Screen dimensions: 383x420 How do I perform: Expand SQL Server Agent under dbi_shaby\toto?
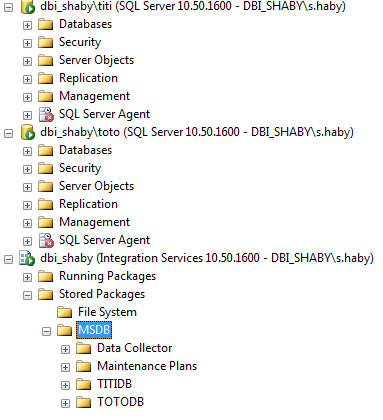point(27,242)
